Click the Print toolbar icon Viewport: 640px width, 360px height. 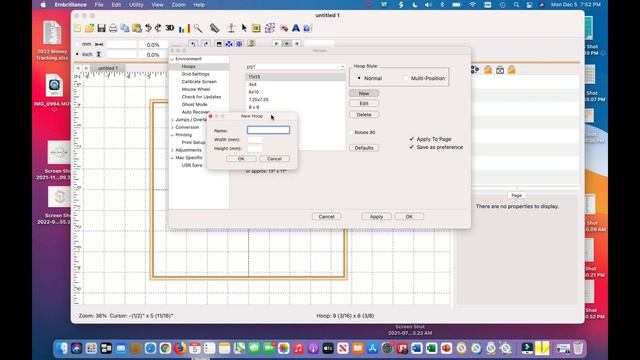(113, 28)
